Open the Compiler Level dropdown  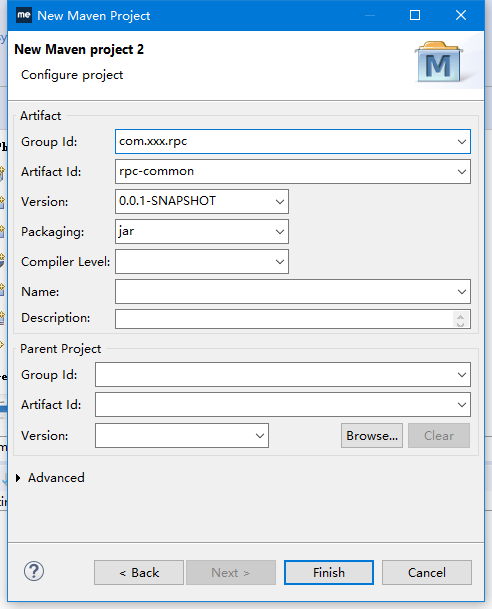click(x=280, y=262)
